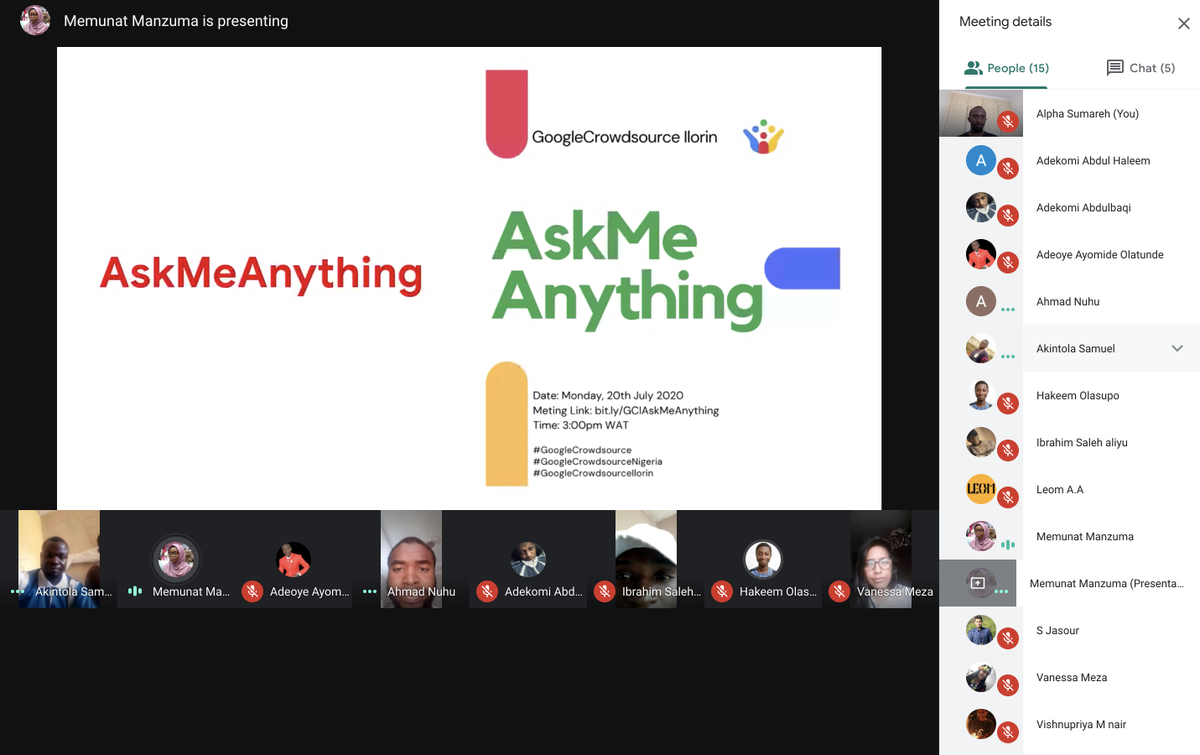
Task: Click muted mic icon on Ibrahim Saleh tile
Action: coord(604,592)
